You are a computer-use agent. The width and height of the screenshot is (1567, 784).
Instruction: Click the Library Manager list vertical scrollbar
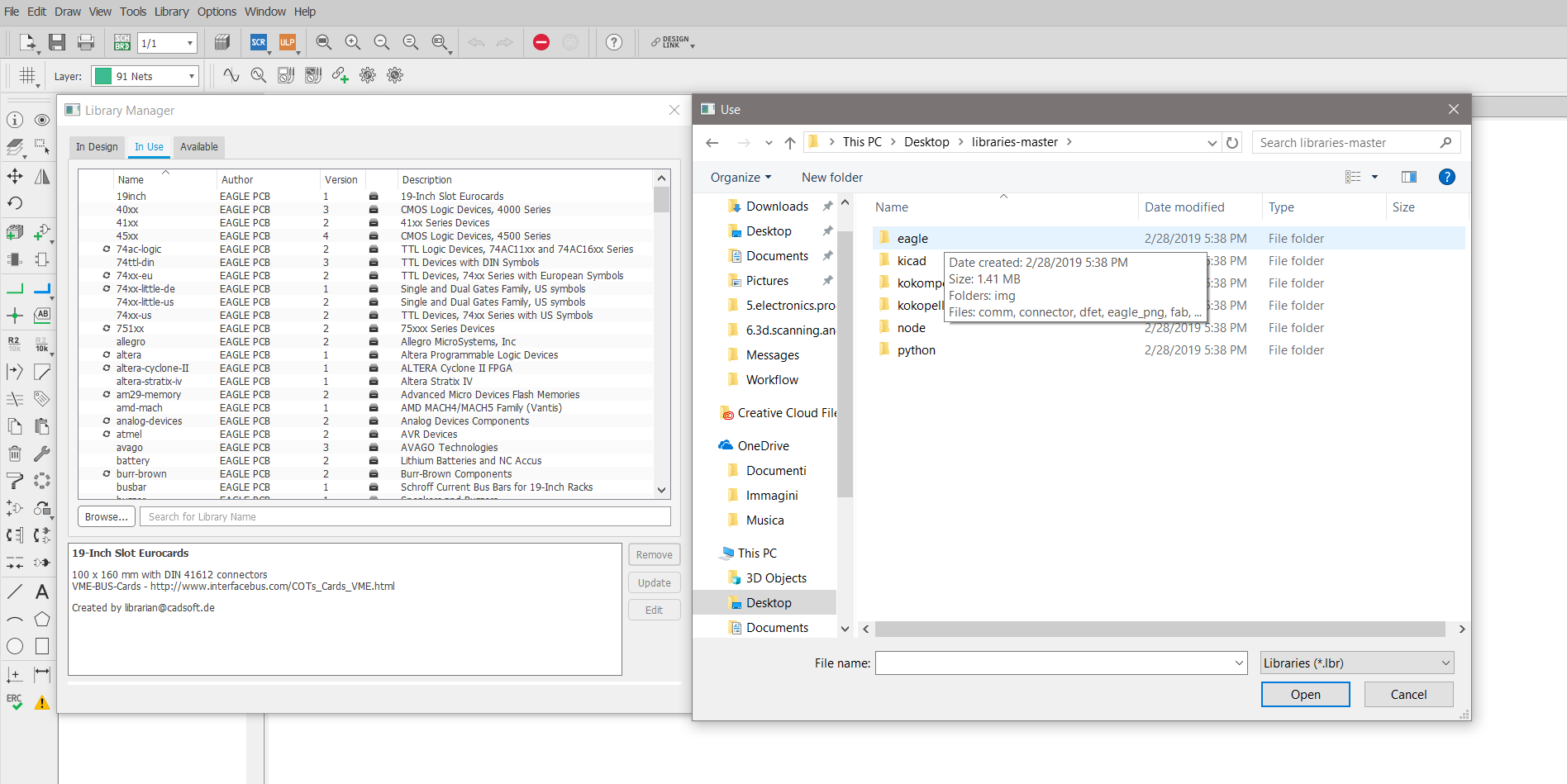point(661,200)
